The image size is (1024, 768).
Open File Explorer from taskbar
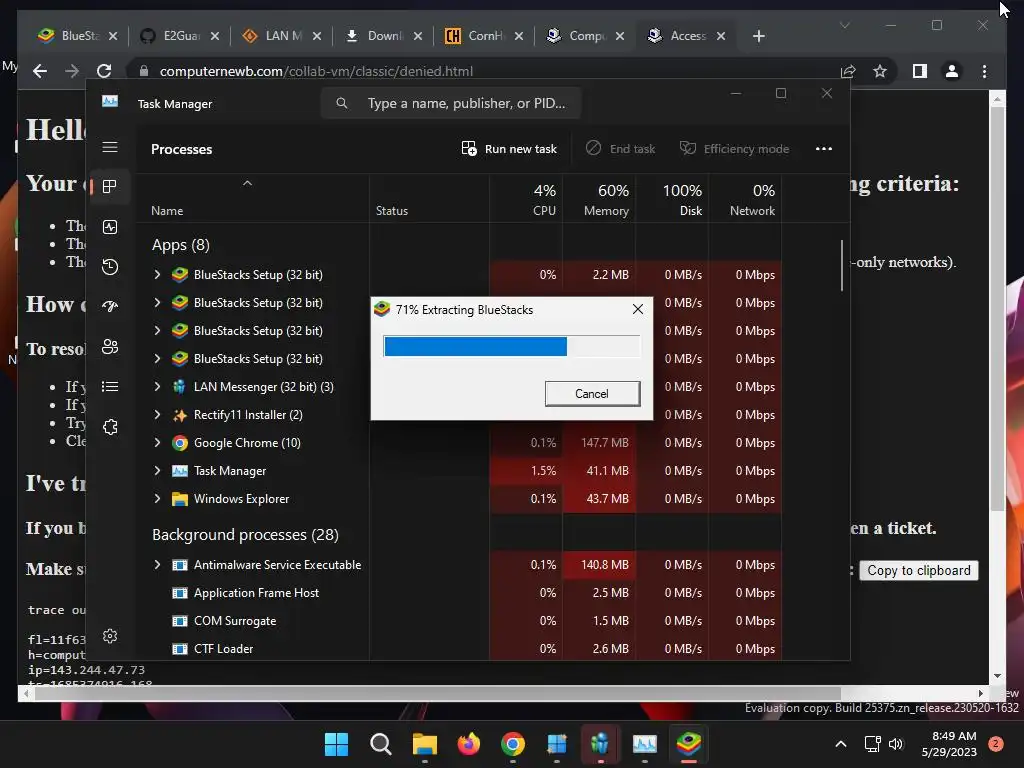coord(424,744)
